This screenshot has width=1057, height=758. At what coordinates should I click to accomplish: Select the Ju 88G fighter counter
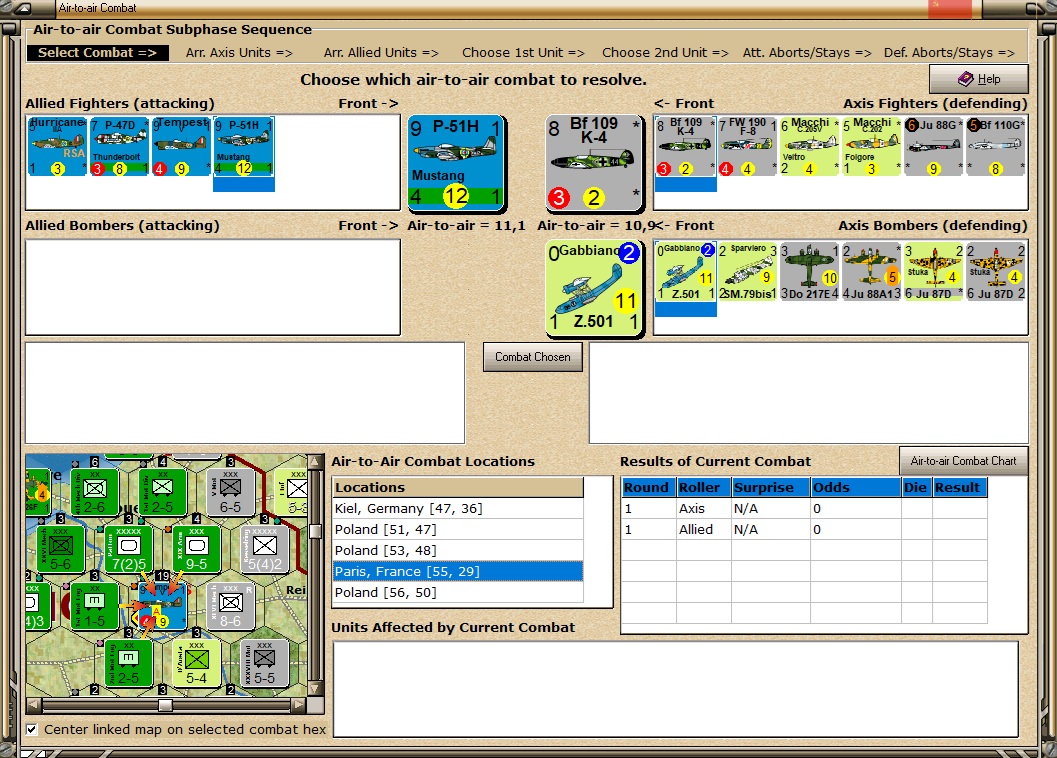[934, 146]
